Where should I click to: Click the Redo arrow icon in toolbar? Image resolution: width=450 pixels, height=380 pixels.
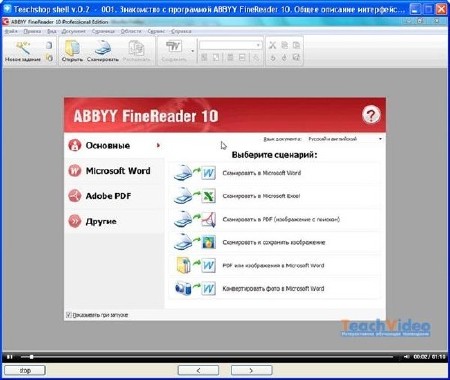coord(284,57)
